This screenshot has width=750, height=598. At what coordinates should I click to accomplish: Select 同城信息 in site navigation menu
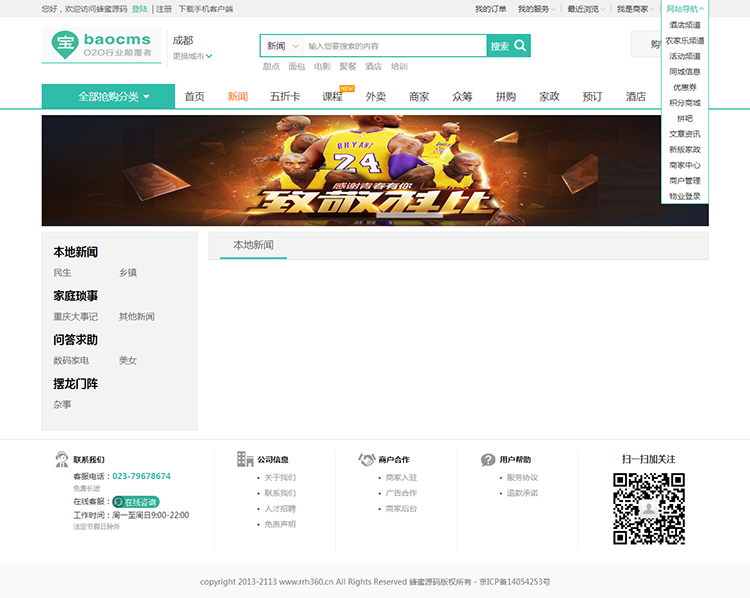click(x=685, y=72)
